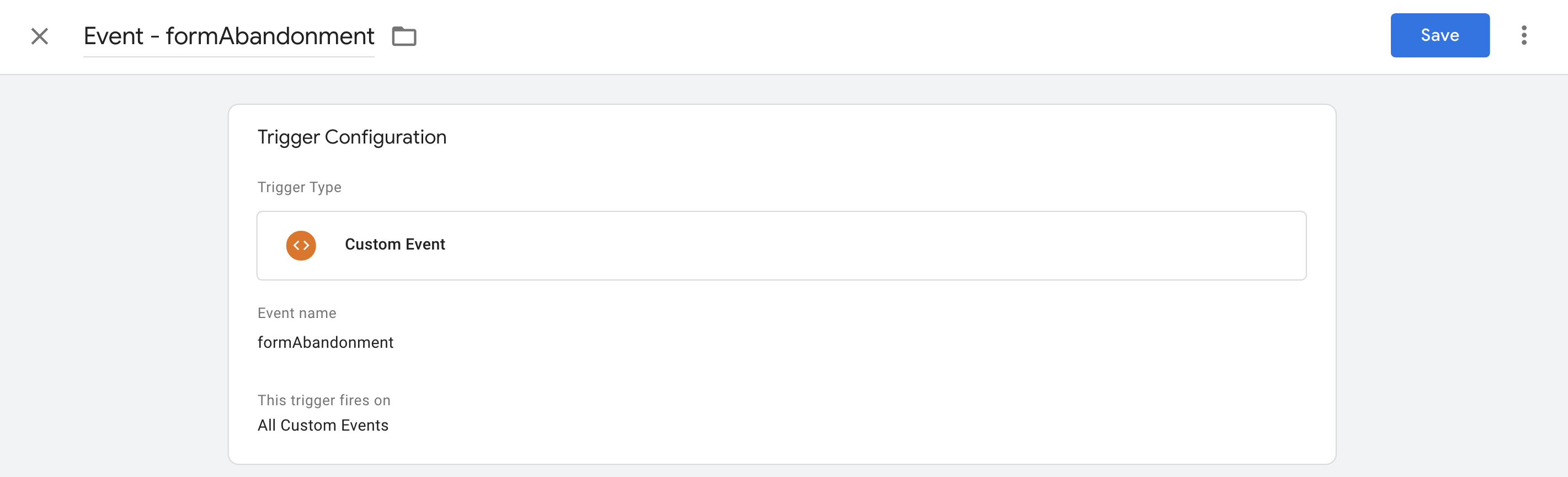Click blank right side of Custom Event box
This screenshot has height=477, width=1568.
913,246
